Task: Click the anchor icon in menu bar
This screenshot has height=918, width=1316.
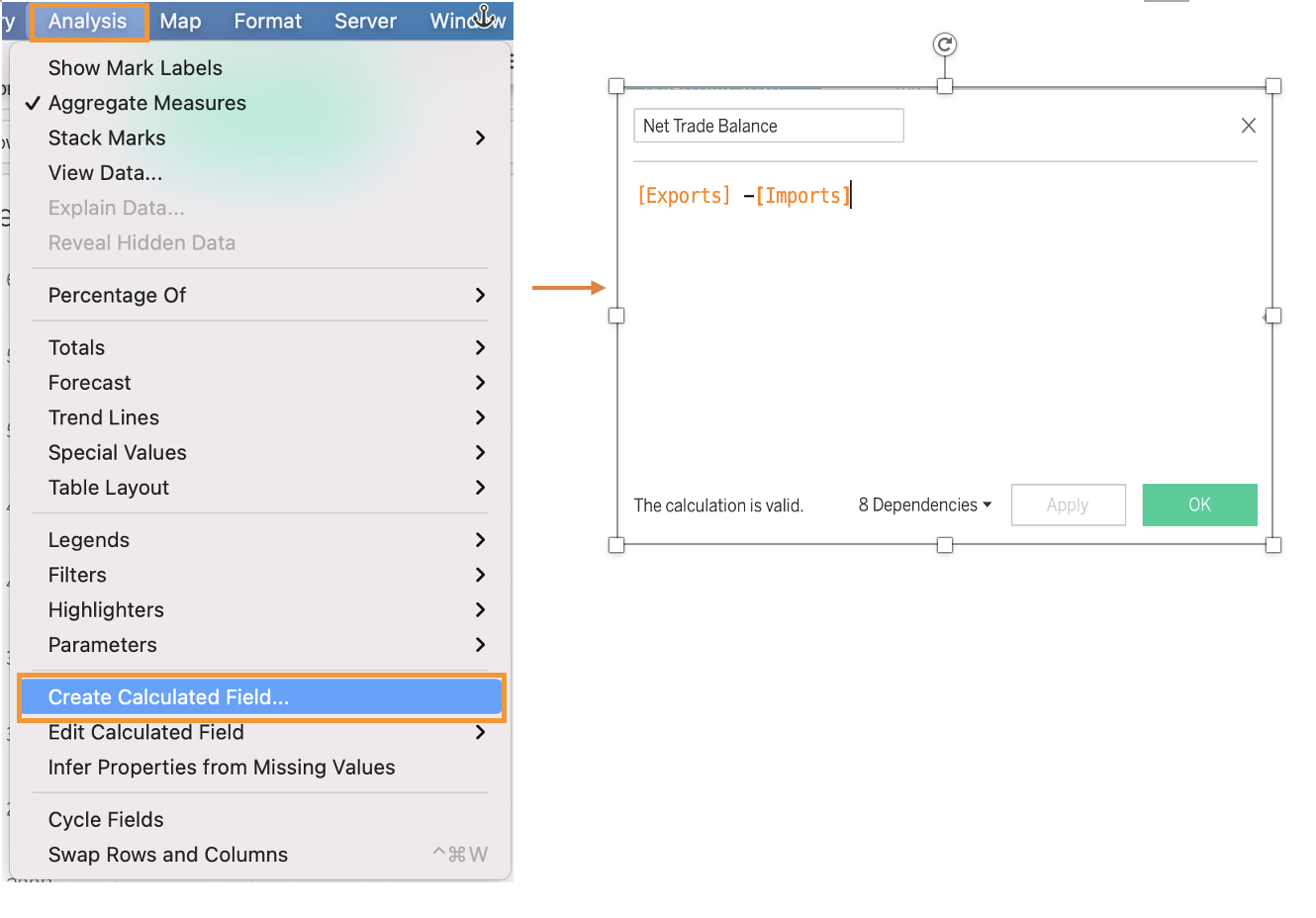Action: coord(484,16)
